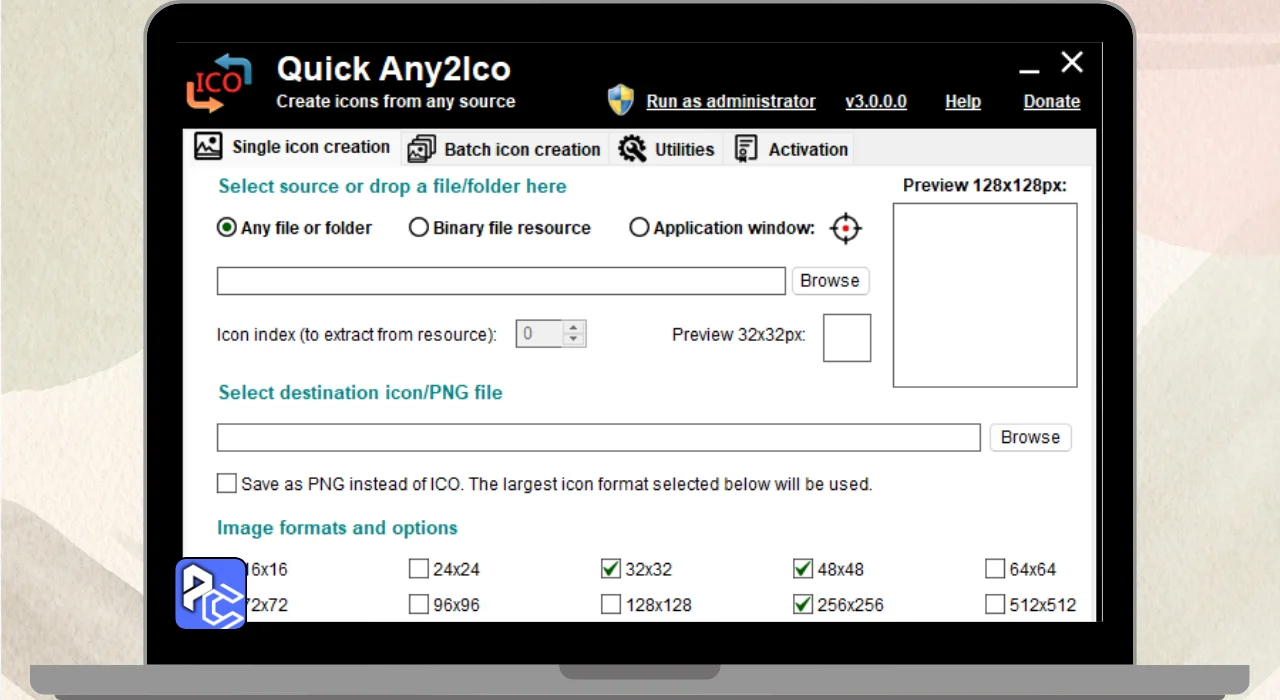Click the Activation certificate icon
This screenshot has width=1280, height=700.
click(746, 149)
